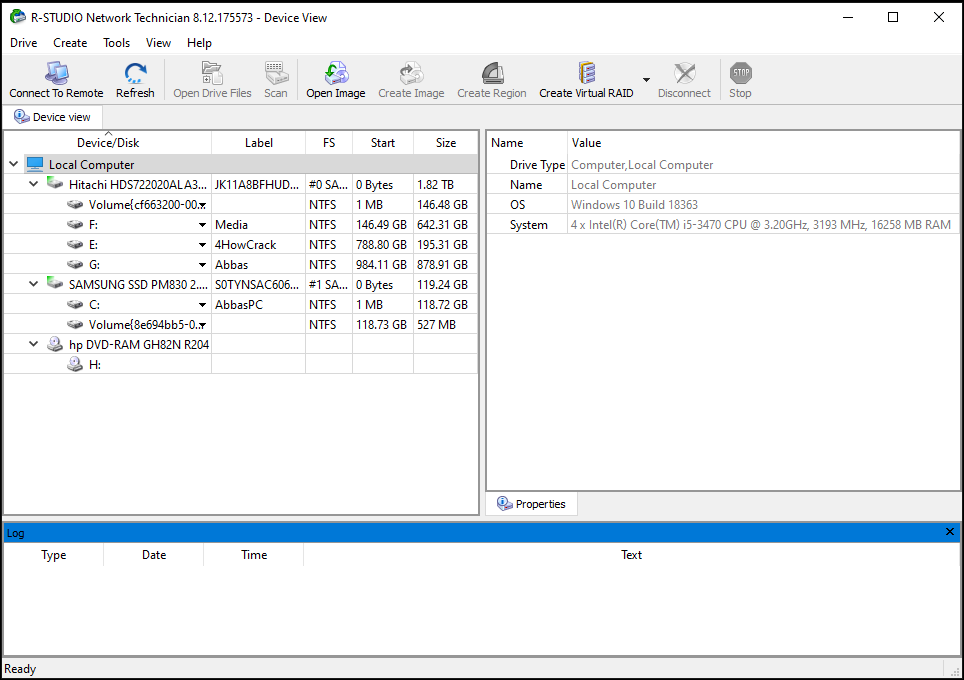This screenshot has height=680, width=964.
Task: Click the Scan toolbar icon
Action: tap(276, 73)
